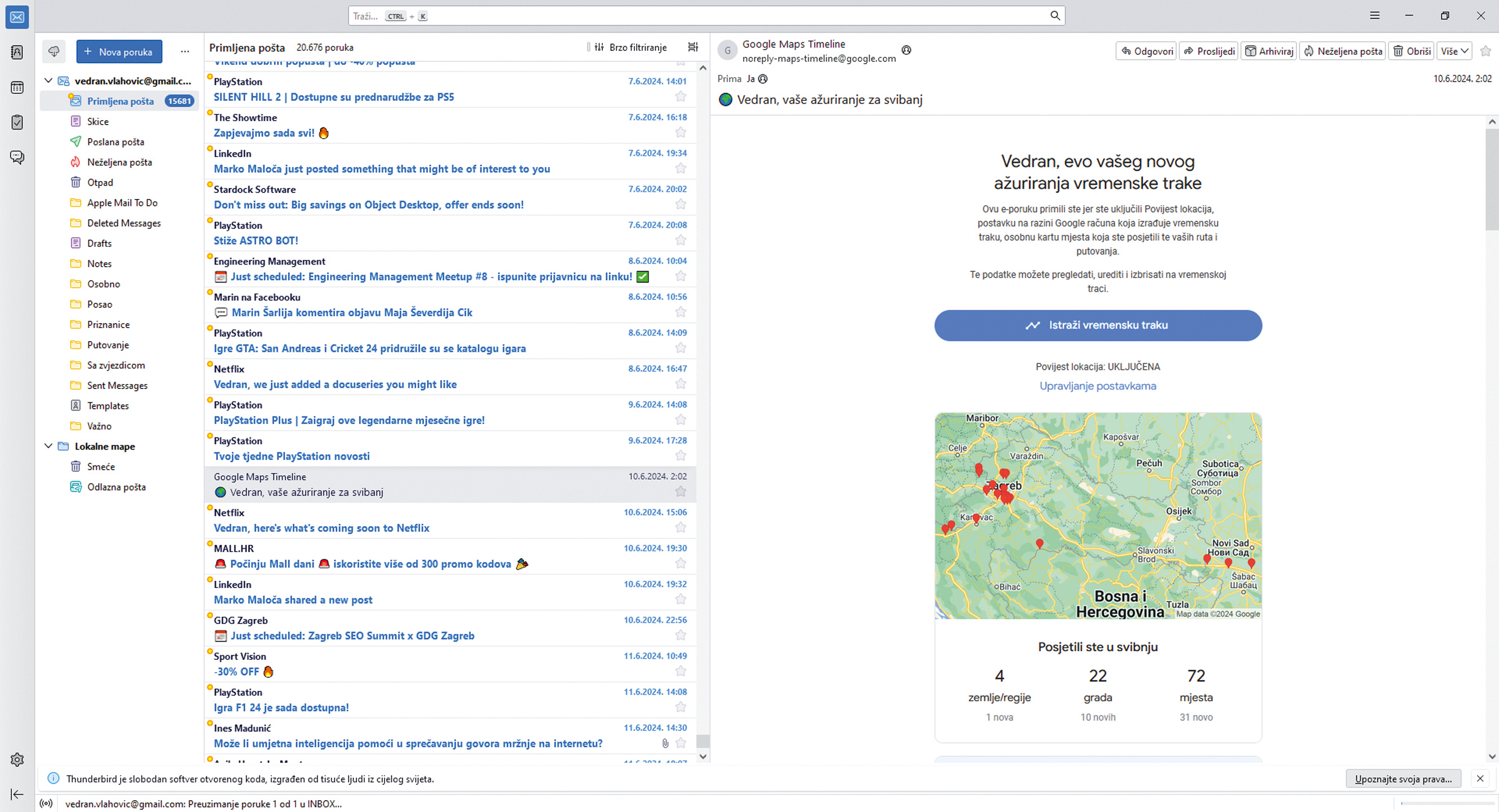Open the Calendar space
The image size is (1499, 812).
17,87
